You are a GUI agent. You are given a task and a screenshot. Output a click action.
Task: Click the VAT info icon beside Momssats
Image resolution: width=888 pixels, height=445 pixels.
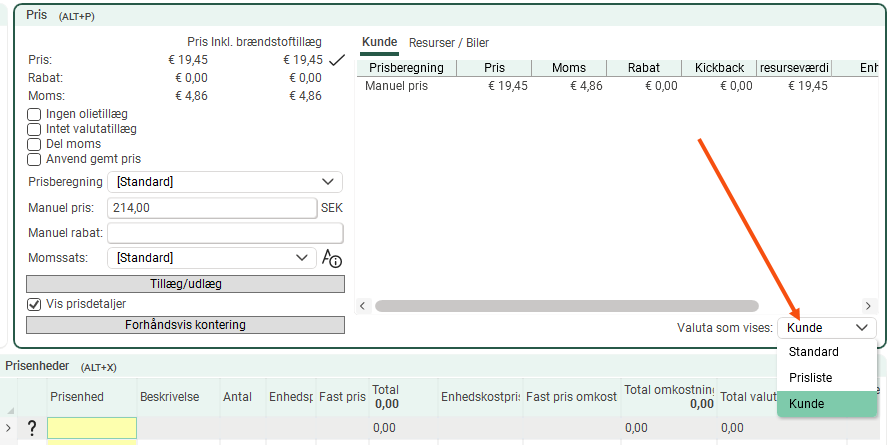[x=332, y=258]
